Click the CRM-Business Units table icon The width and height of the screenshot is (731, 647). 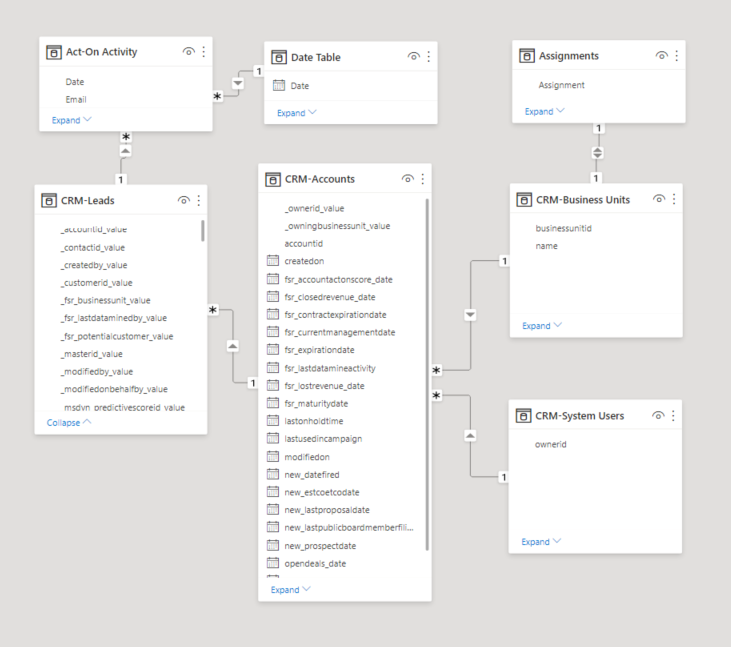click(524, 200)
